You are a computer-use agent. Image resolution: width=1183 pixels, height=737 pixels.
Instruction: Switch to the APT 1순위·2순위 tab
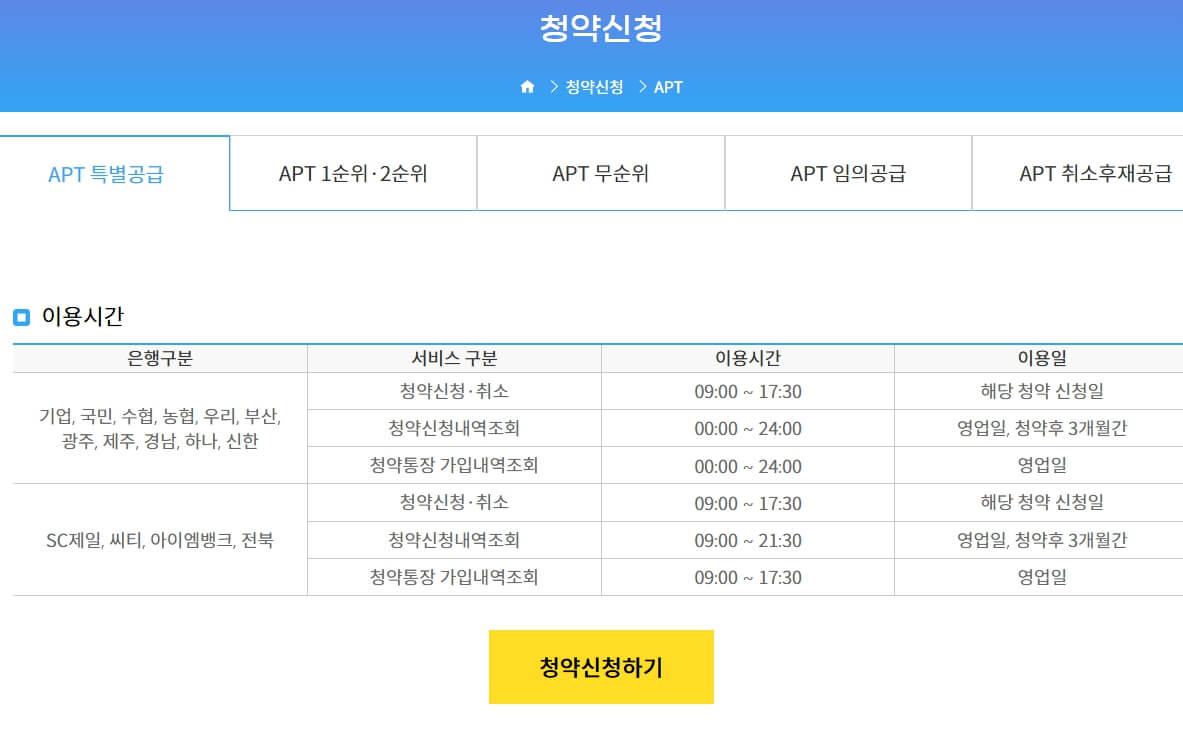pyautogui.click(x=352, y=173)
